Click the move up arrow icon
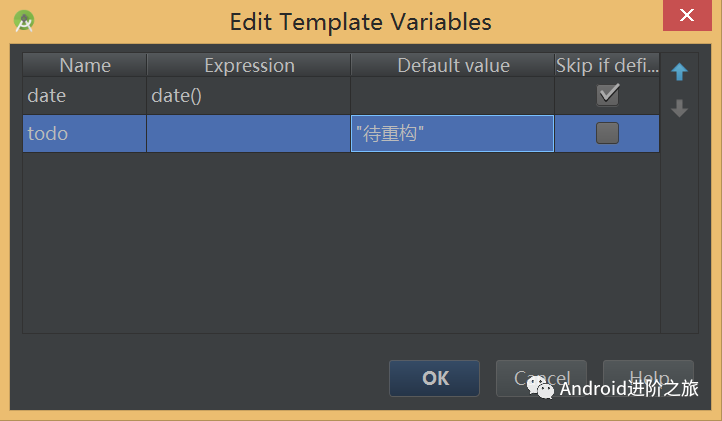Image resolution: width=722 pixels, height=421 pixels. pos(679,72)
